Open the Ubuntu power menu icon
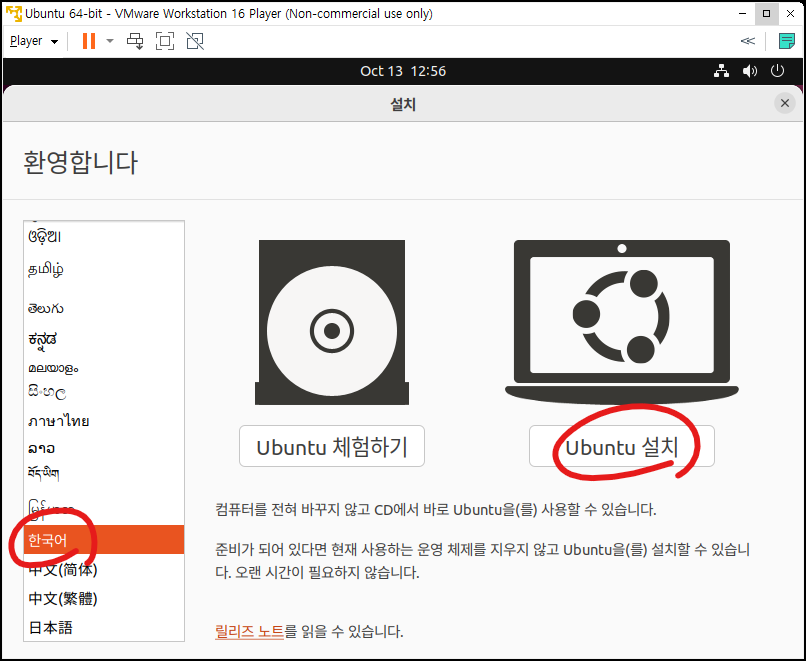Image resolution: width=806 pixels, height=661 pixels. coord(777,71)
